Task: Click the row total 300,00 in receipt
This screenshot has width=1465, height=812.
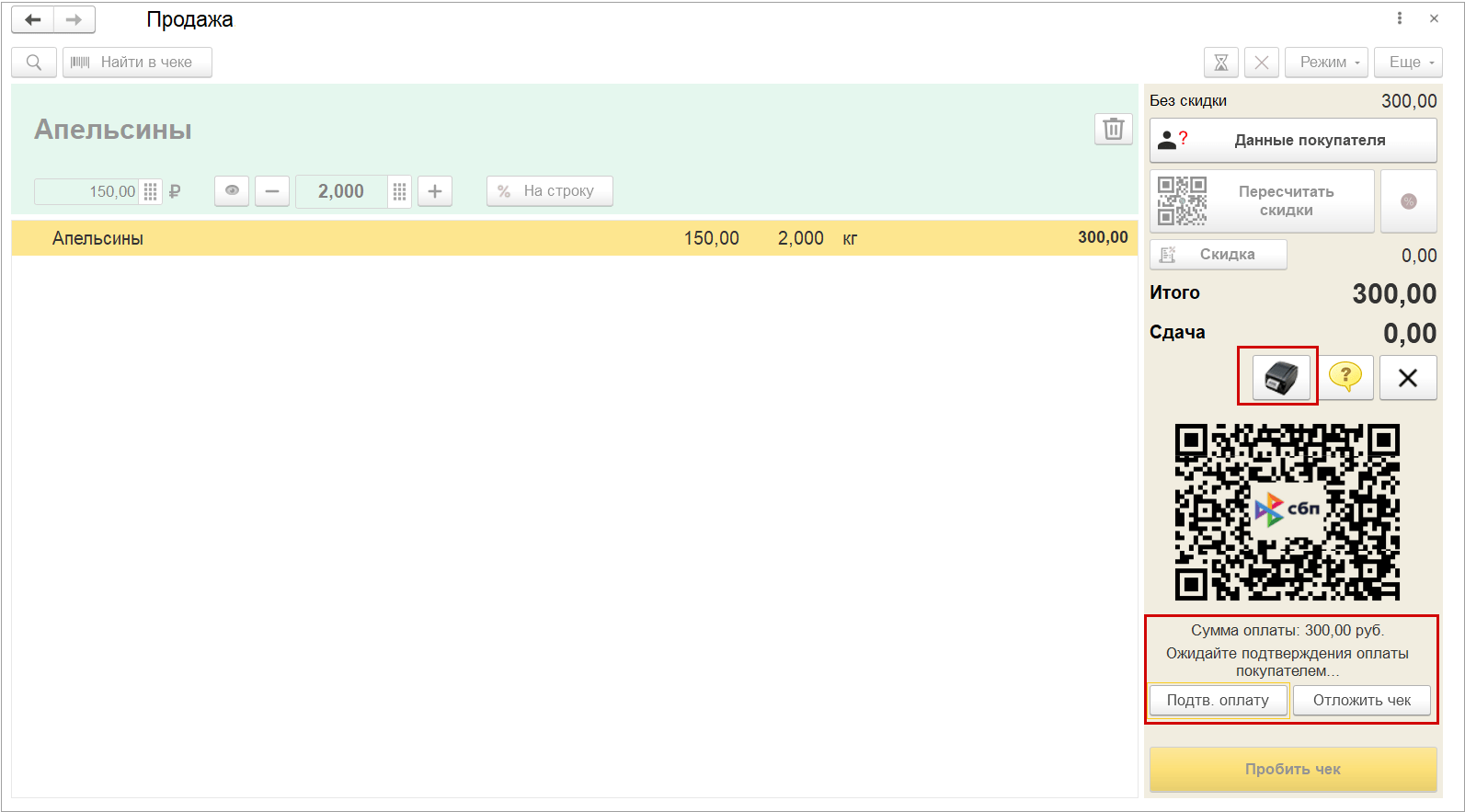Action: tap(1103, 237)
